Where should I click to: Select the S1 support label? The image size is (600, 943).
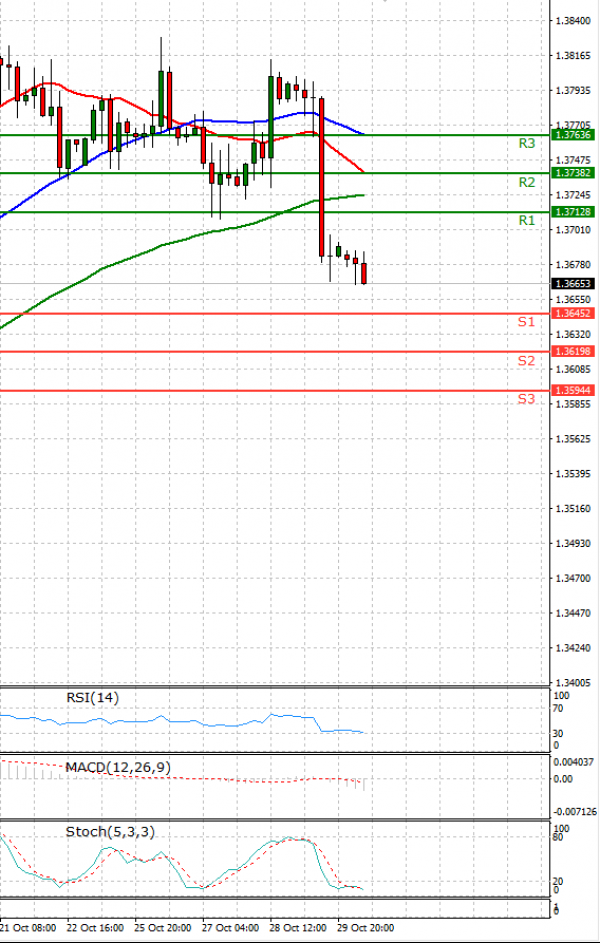coord(527,322)
